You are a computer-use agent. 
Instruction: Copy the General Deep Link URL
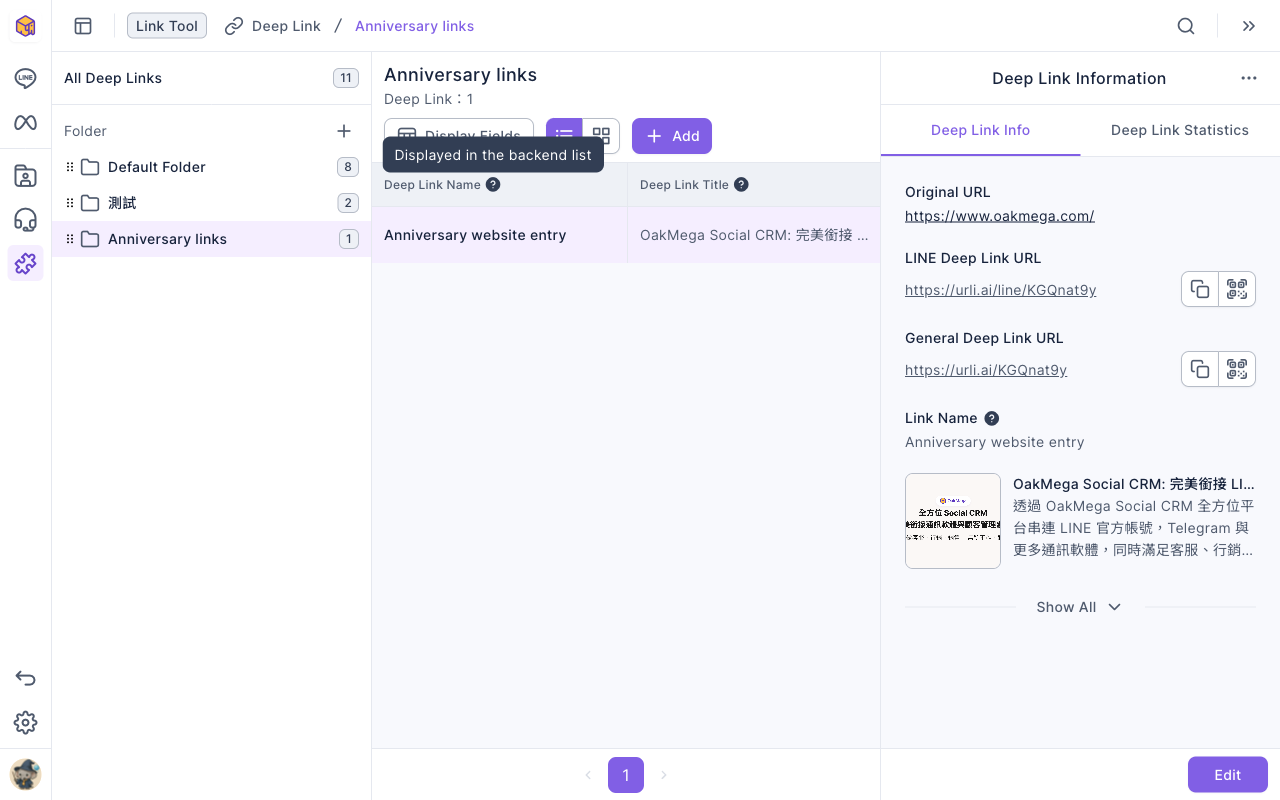pos(1200,369)
